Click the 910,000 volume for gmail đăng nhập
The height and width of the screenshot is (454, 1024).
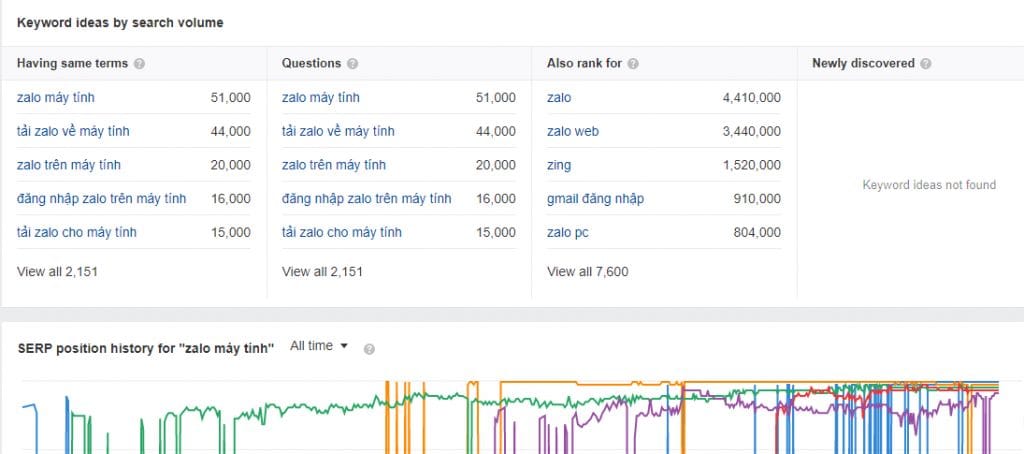tap(757, 199)
